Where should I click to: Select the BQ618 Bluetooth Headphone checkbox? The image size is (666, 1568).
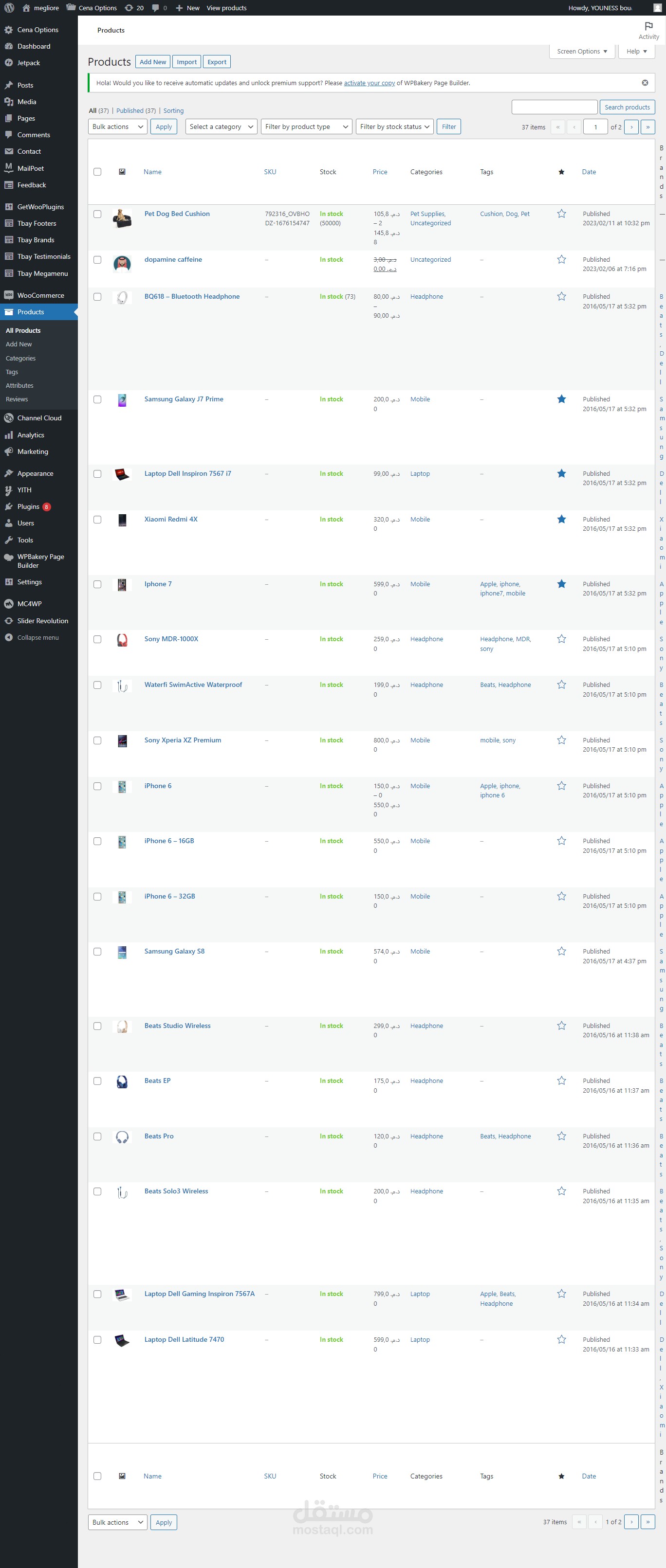click(x=97, y=297)
